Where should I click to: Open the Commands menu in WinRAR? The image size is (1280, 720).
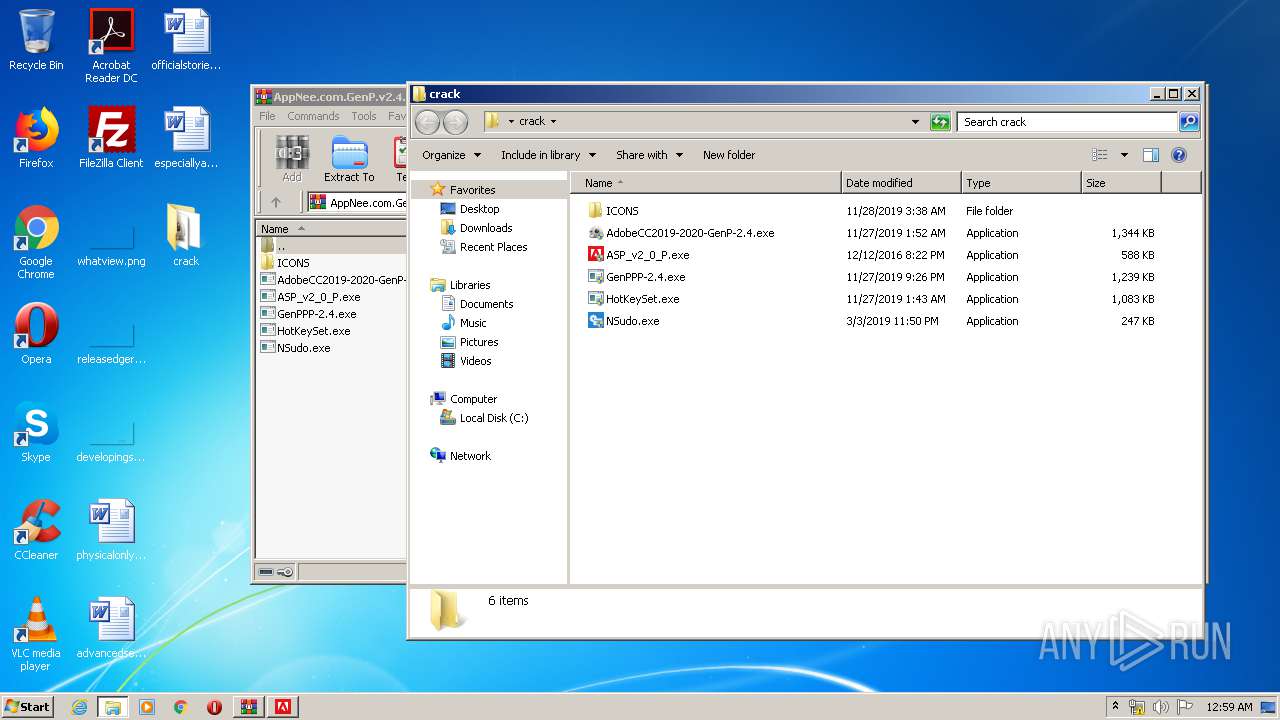313,116
